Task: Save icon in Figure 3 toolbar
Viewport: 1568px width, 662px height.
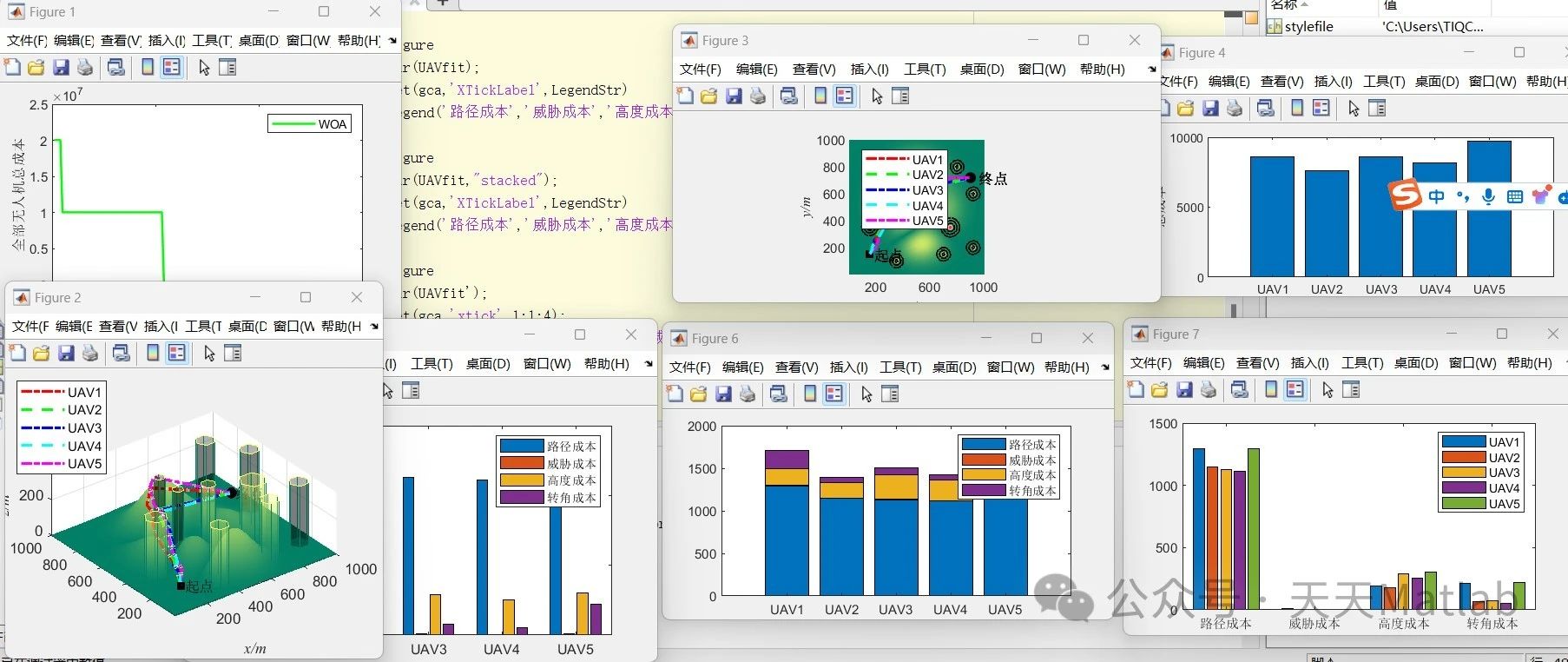Action: 733,96
